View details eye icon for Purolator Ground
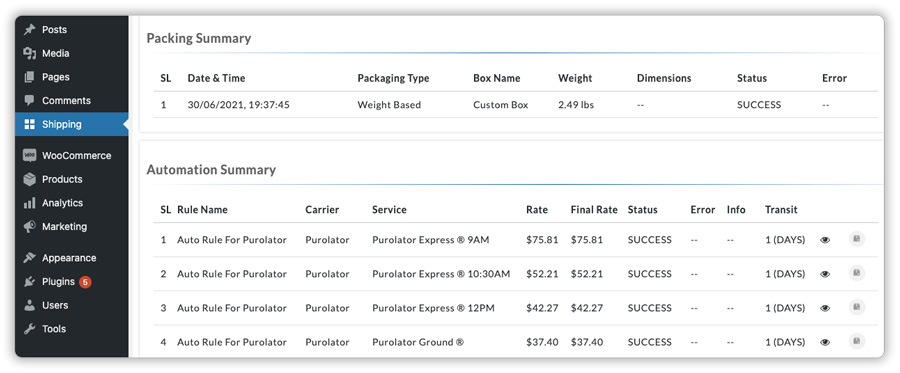The width and height of the screenshot is (900, 373). [825, 342]
